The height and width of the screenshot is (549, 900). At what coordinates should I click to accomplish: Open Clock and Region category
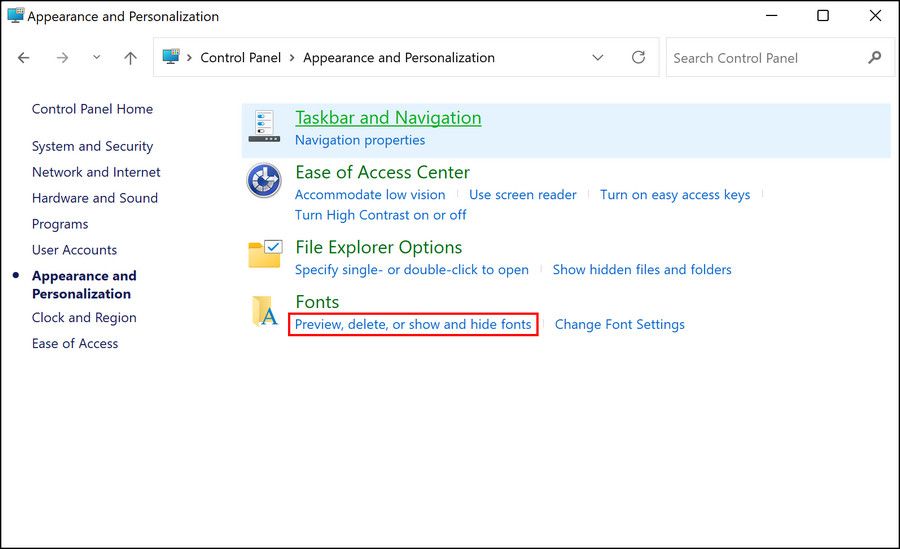click(x=84, y=318)
